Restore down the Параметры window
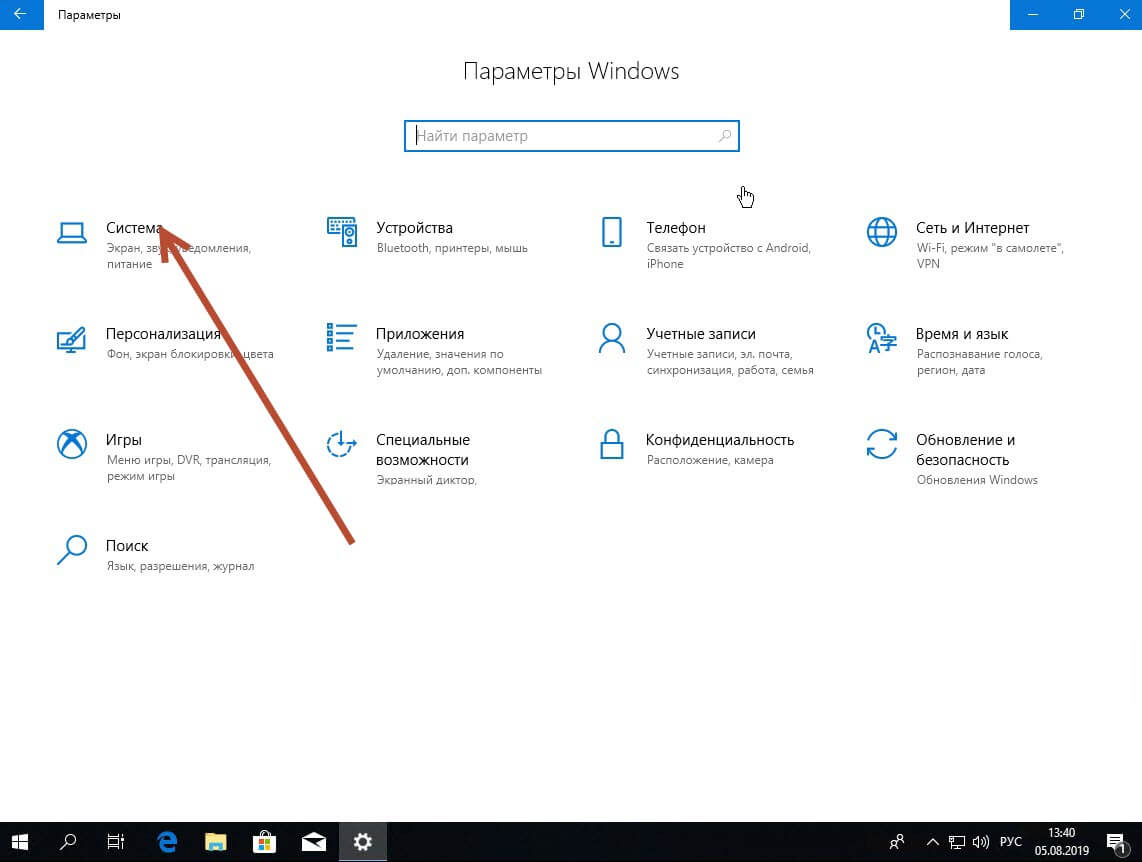Viewport: 1142px width, 862px height. click(x=1079, y=15)
